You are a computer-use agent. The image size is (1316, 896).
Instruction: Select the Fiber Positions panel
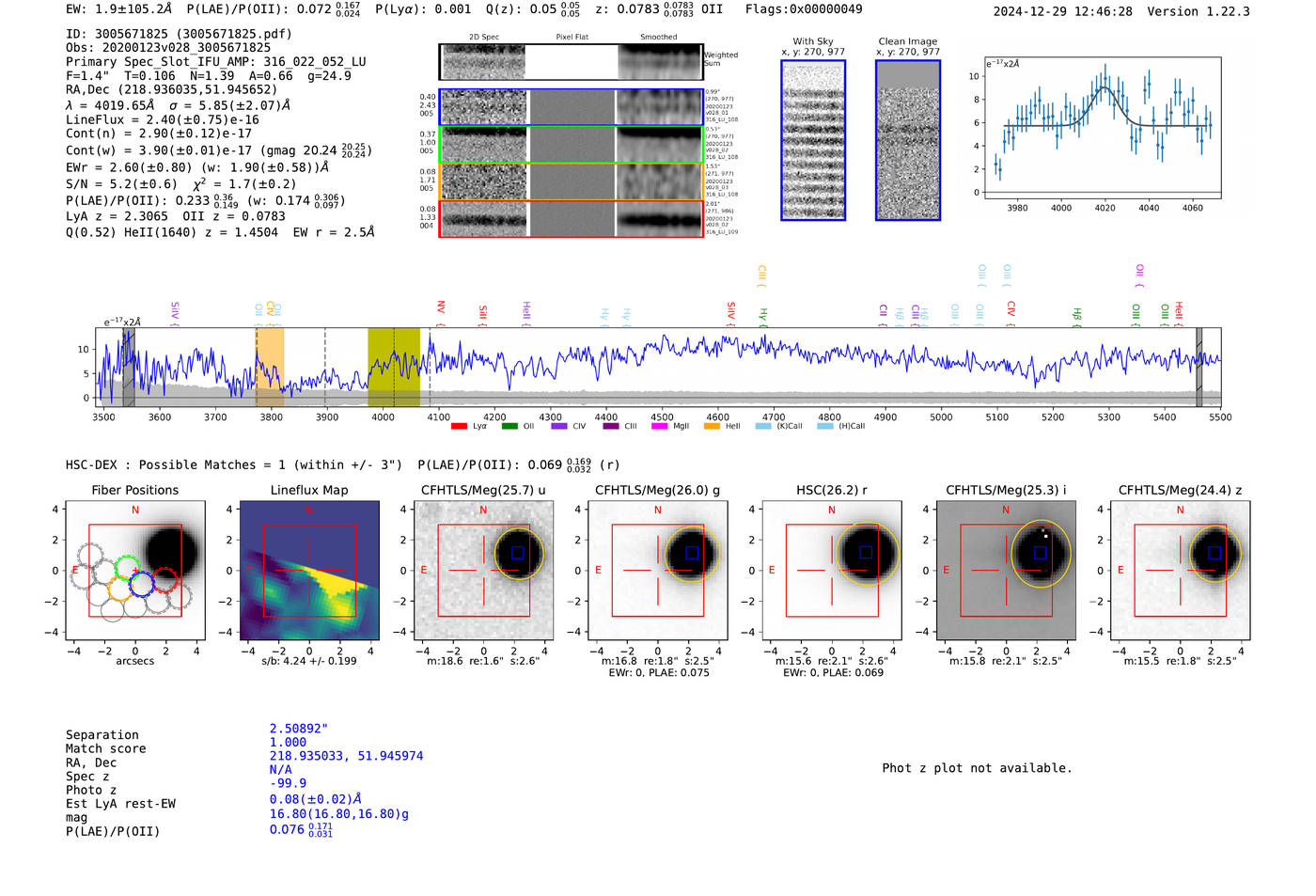coord(135,571)
